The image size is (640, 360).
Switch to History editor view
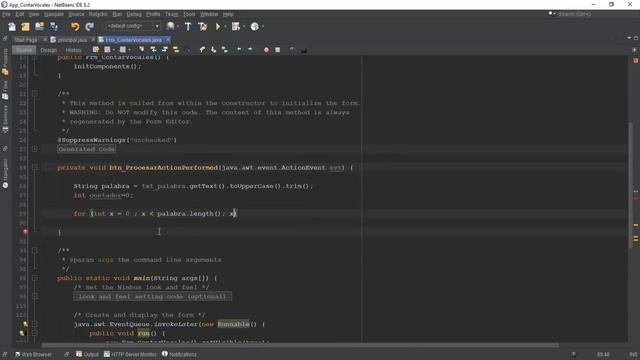(x=73, y=50)
